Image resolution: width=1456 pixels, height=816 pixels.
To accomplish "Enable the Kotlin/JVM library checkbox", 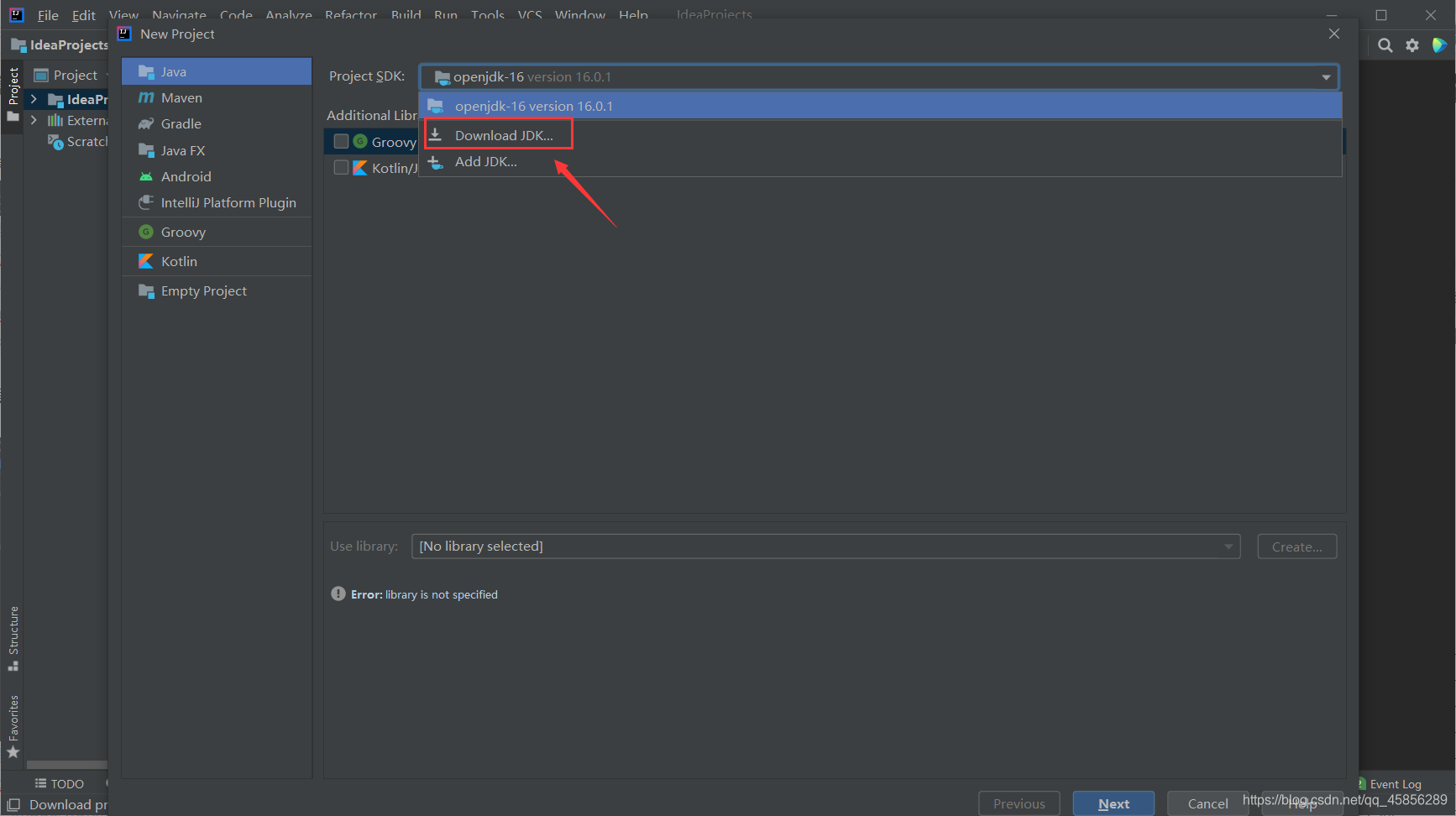I will 341,167.
